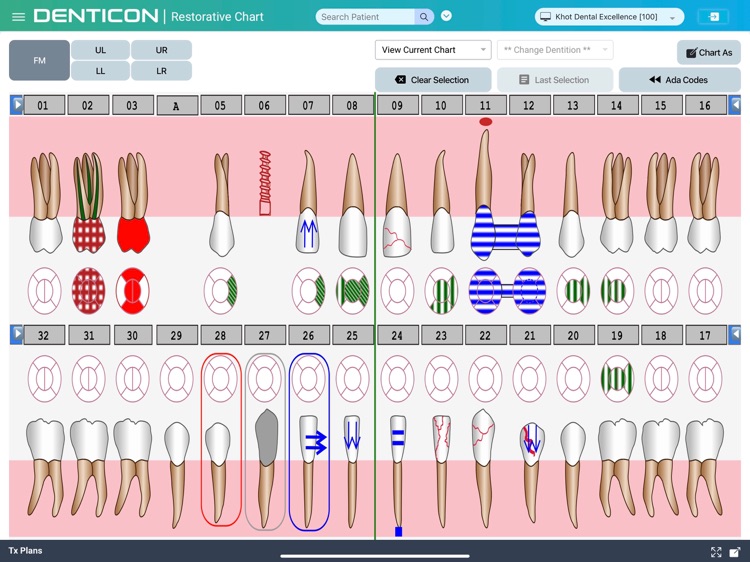This screenshot has height=562, width=750.
Task: Click the cracked tooth 23 graphic
Action: (441, 471)
